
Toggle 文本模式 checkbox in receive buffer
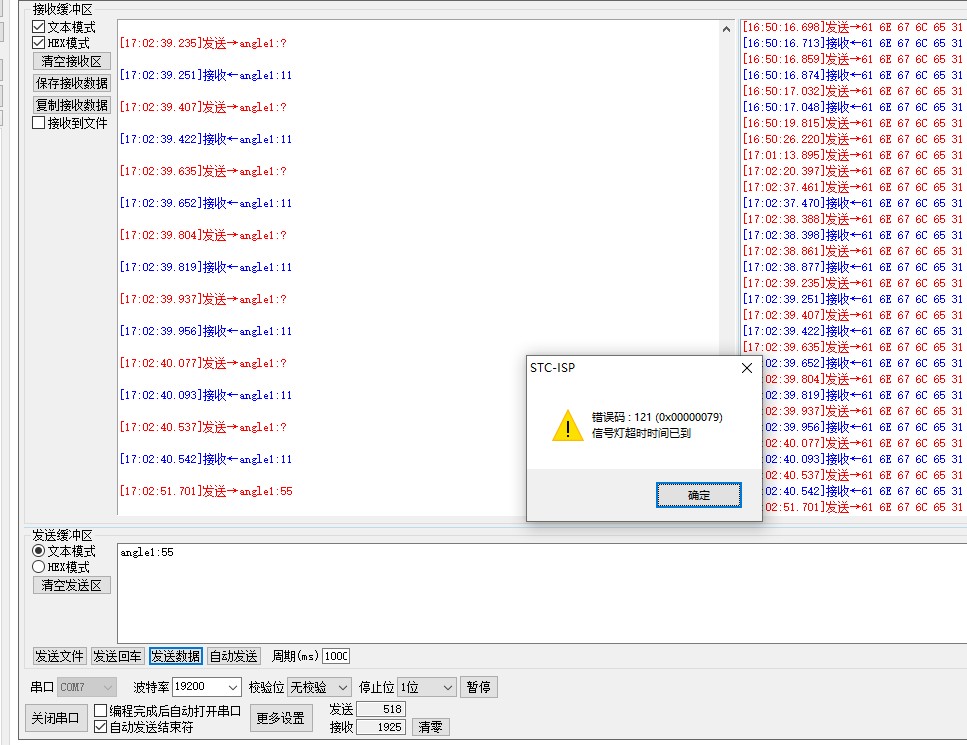(39, 27)
